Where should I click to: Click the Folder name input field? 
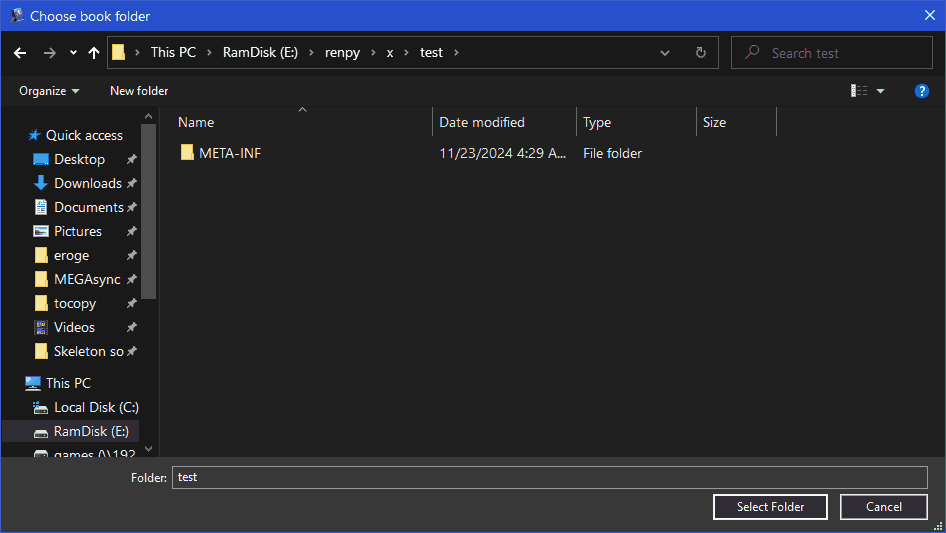pos(549,477)
